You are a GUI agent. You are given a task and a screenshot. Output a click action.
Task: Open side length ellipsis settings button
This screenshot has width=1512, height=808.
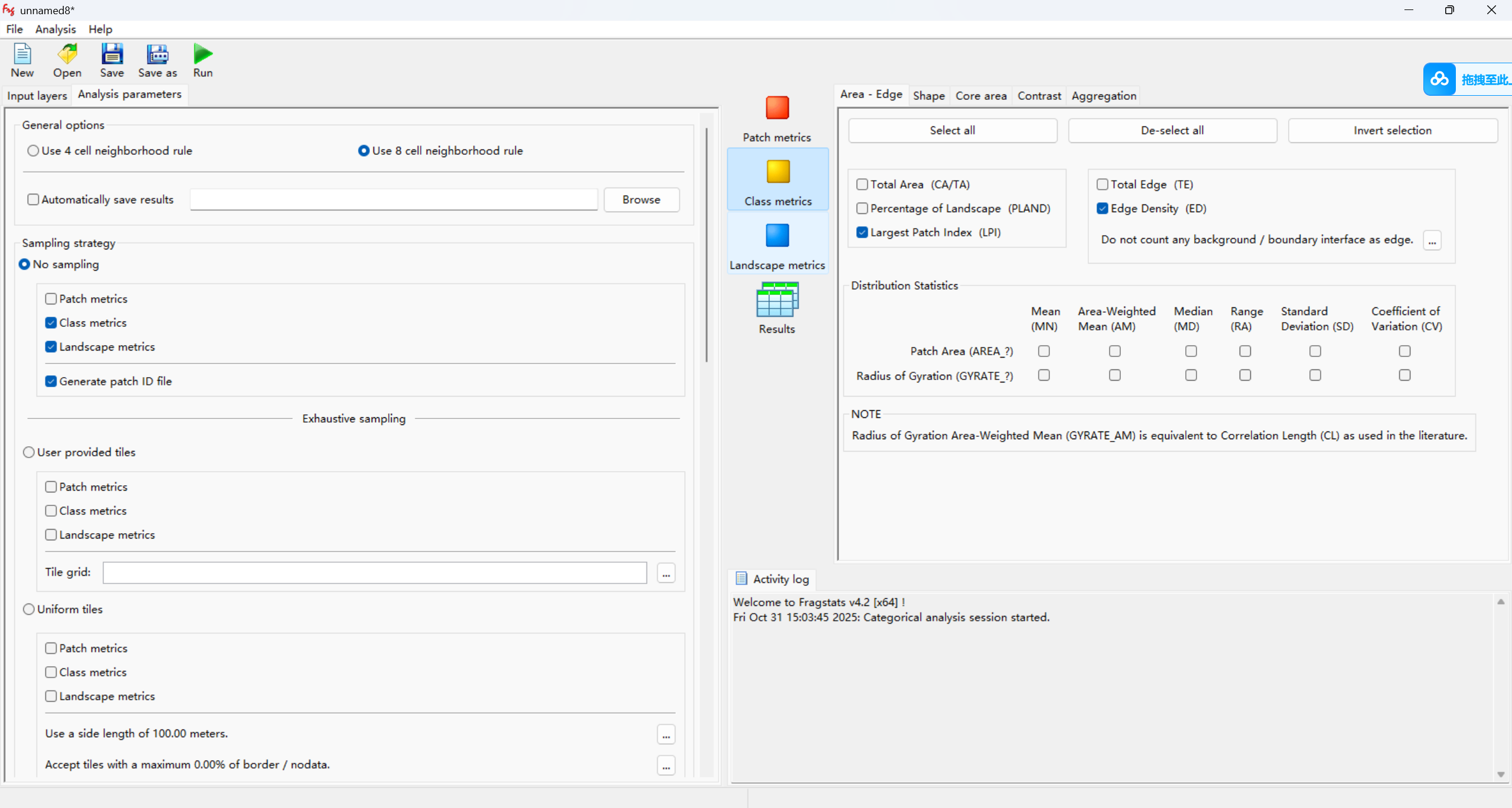tap(666, 734)
